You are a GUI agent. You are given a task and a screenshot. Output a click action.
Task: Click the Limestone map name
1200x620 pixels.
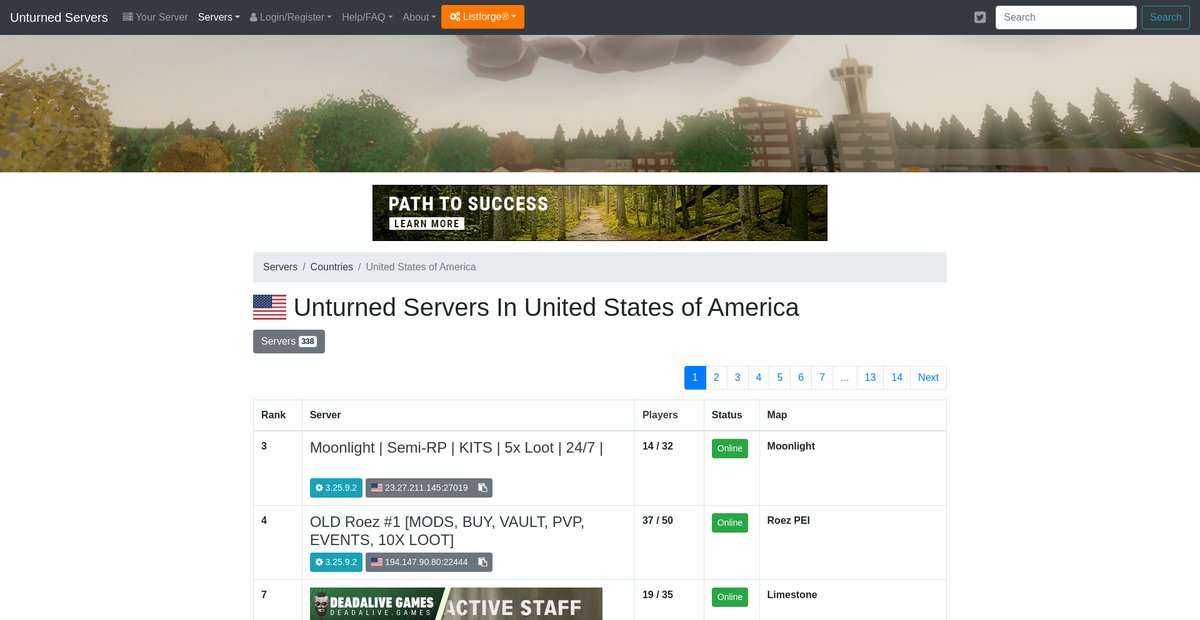coord(792,594)
